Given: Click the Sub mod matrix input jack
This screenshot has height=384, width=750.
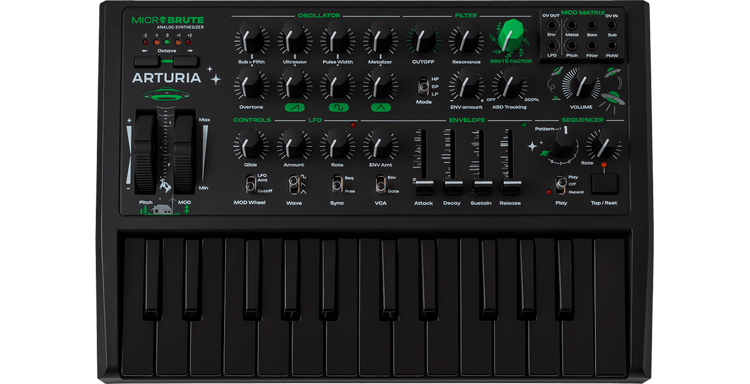Looking at the screenshot, I should [x=612, y=25].
